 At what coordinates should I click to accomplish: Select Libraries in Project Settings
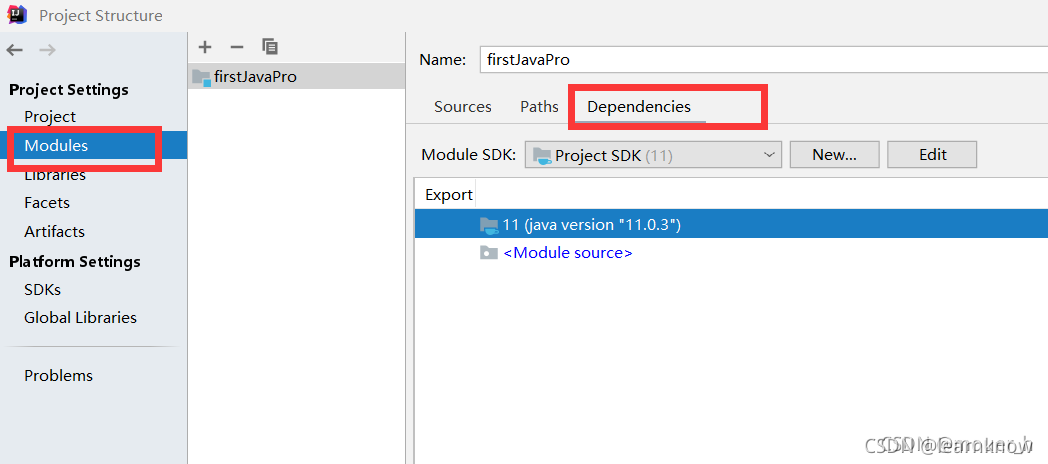point(55,175)
